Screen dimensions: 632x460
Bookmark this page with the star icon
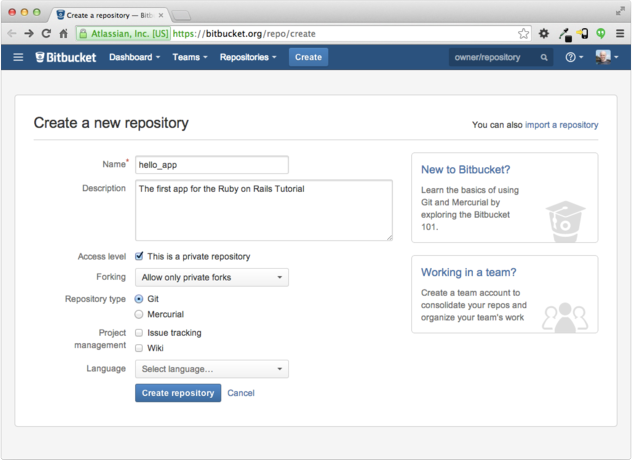(x=523, y=33)
